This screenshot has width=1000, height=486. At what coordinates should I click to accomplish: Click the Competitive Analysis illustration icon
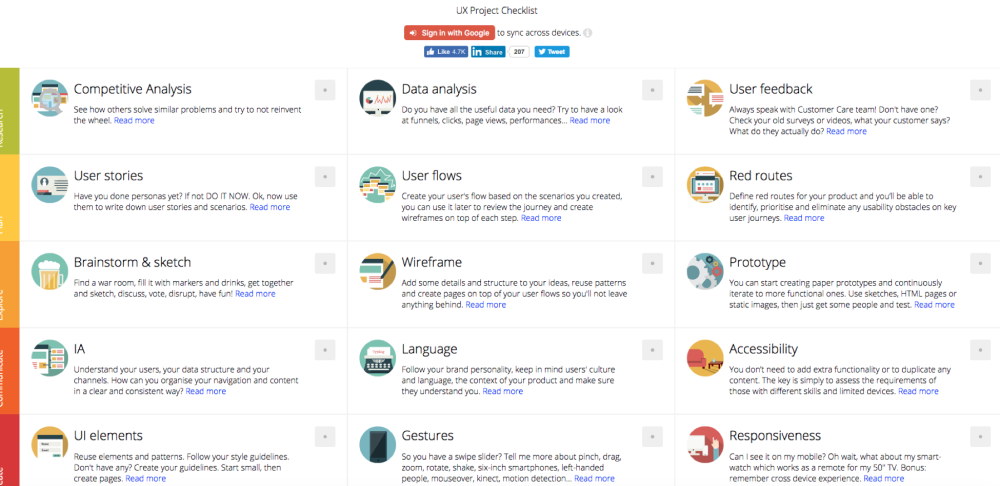50,98
